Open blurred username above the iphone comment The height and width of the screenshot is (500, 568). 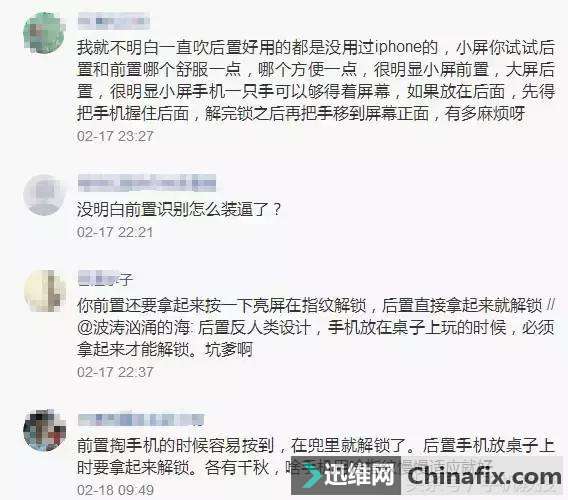click(114, 21)
